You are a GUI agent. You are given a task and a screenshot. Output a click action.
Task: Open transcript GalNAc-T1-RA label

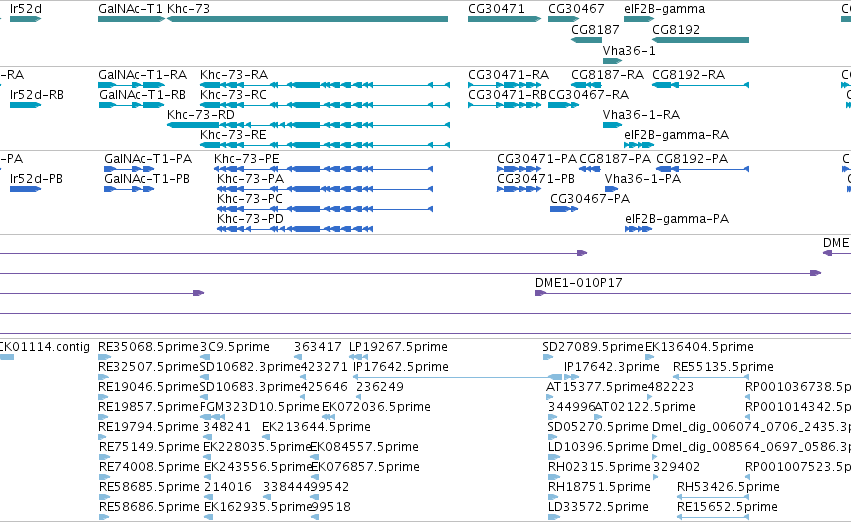point(142,75)
